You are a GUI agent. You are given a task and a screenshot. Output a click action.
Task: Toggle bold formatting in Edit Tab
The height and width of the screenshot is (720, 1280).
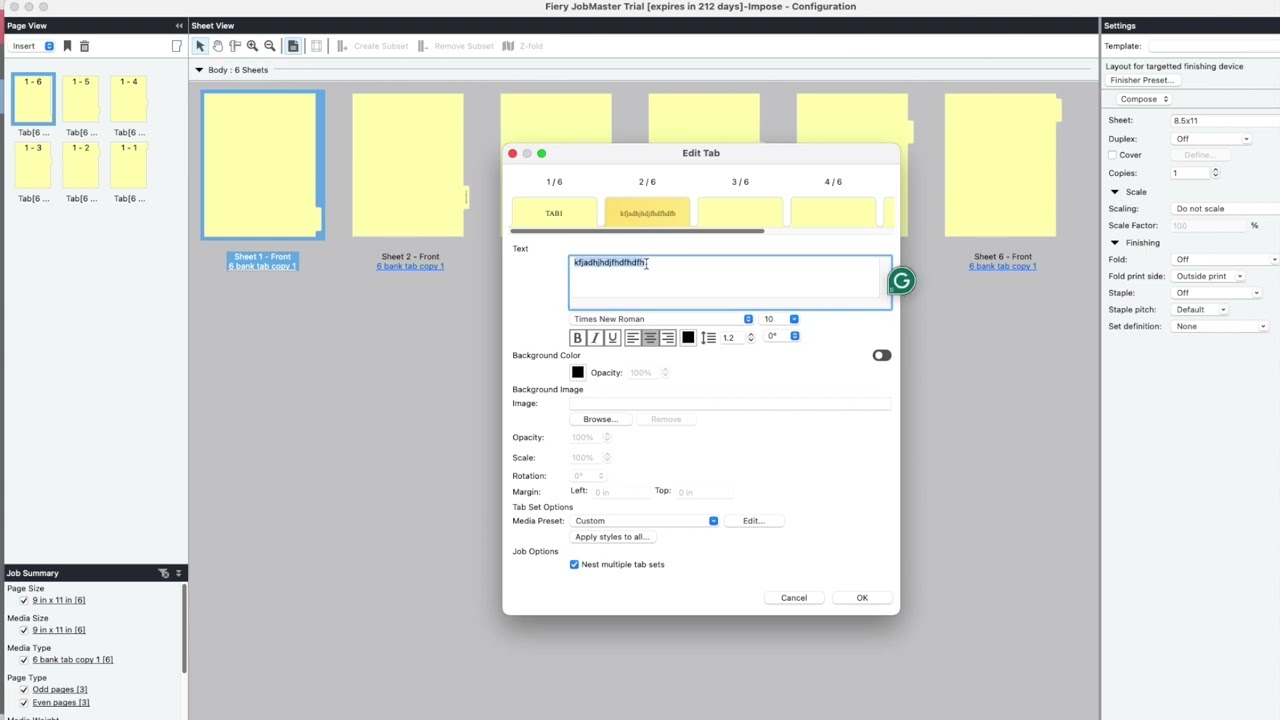pos(577,338)
